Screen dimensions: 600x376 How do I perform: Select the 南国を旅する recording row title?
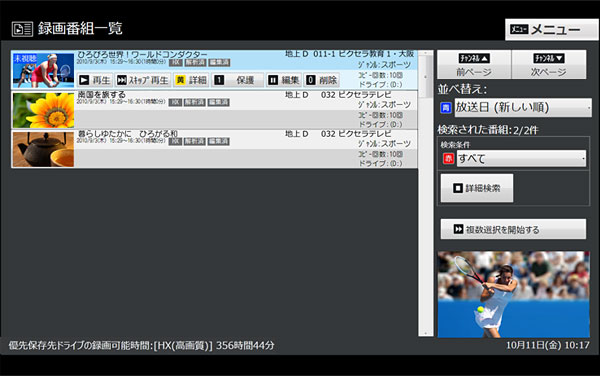[101, 94]
